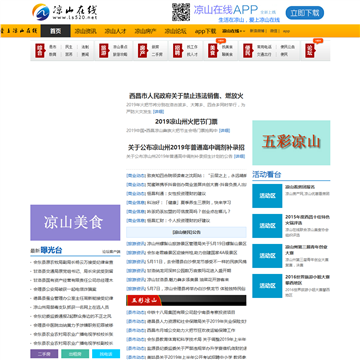This screenshot has height=360, width=360.
Task: Open the 凉山人才 nav item
Action: click(115, 31)
